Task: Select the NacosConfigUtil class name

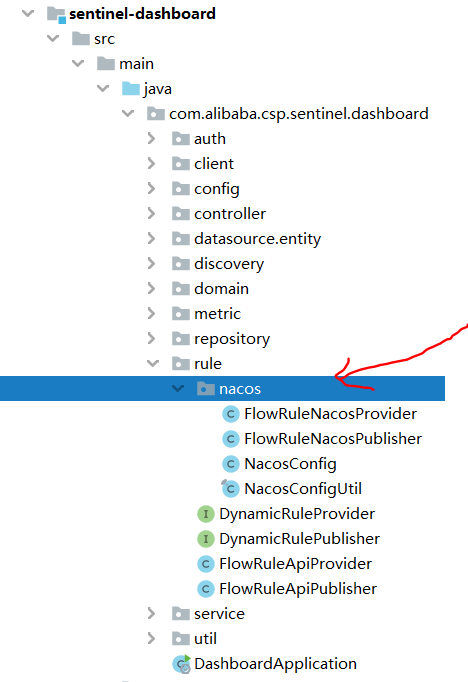Action: coord(303,489)
